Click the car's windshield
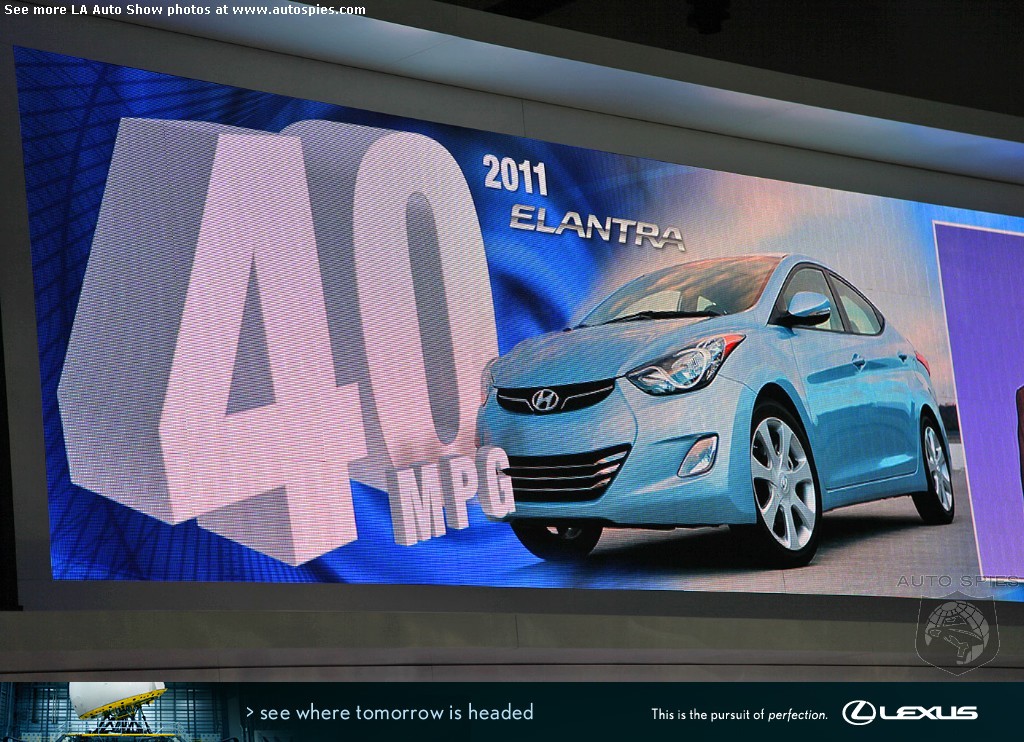1024x742 pixels. [x=680, y=291]
